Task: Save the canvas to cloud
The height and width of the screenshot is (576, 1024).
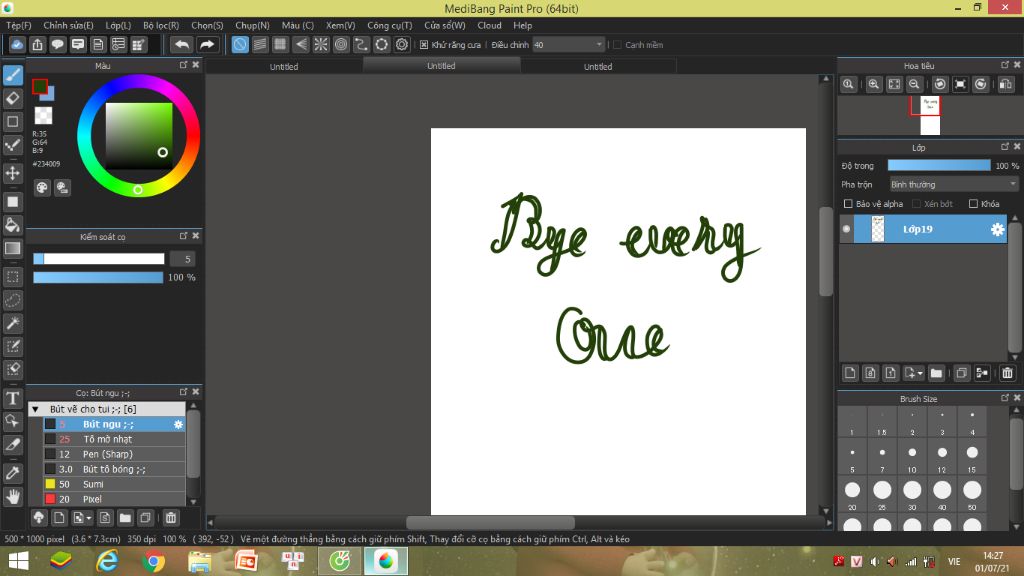Action: point(17,44)
